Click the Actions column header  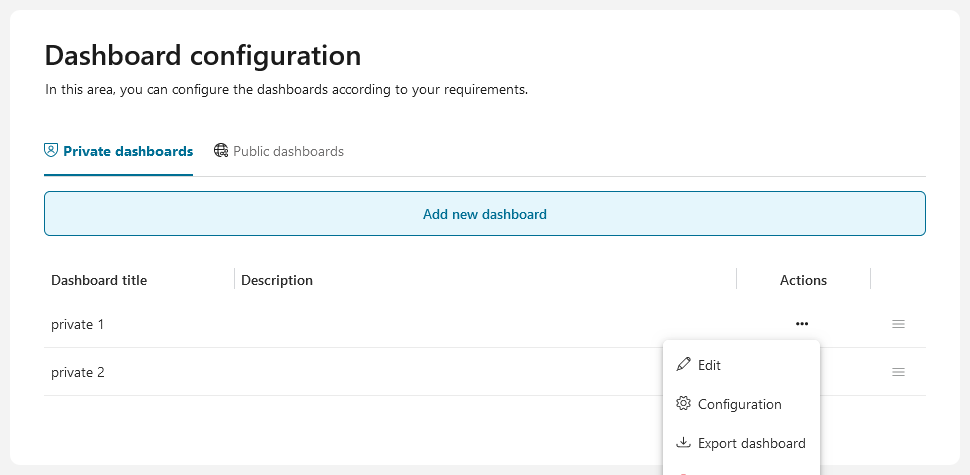803,281
